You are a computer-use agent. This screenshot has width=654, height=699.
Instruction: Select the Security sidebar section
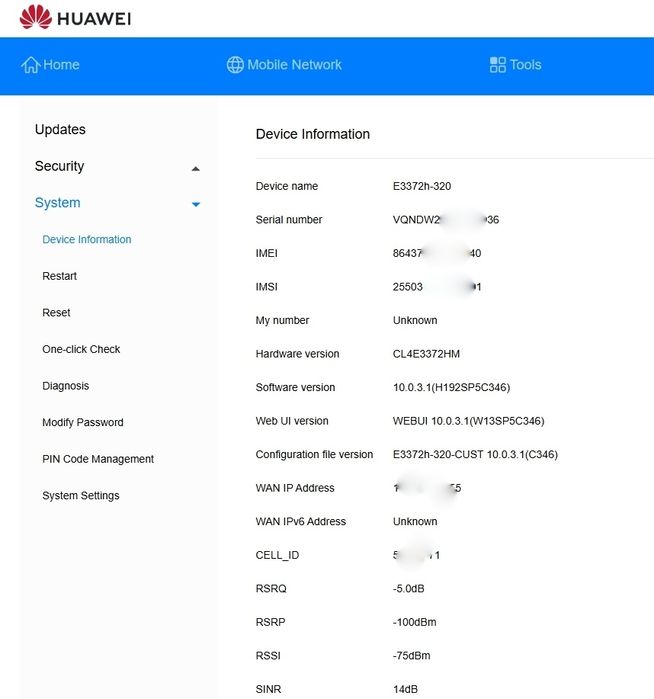[59, 166]
